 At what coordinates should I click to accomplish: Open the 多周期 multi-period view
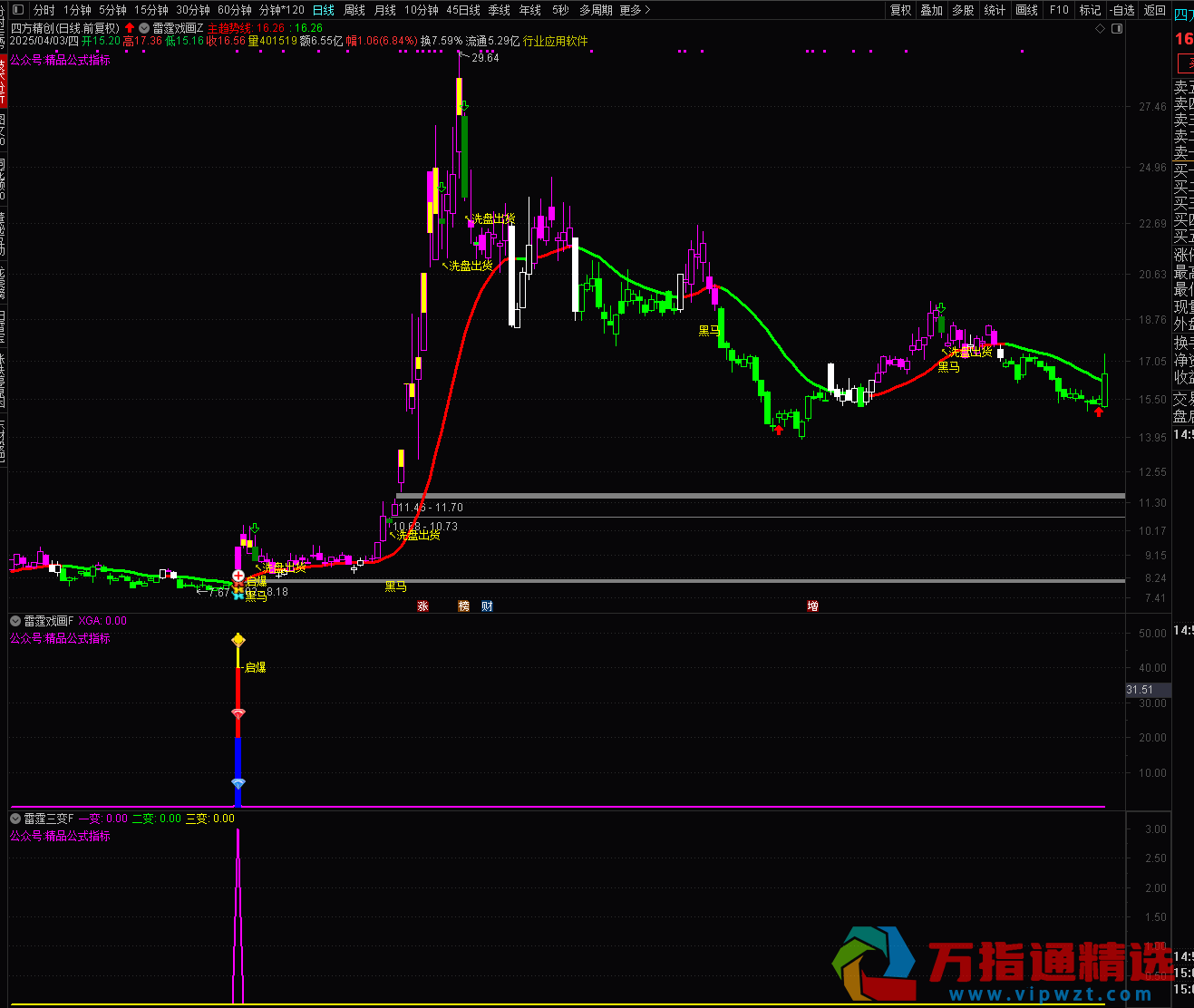[596, 10]
